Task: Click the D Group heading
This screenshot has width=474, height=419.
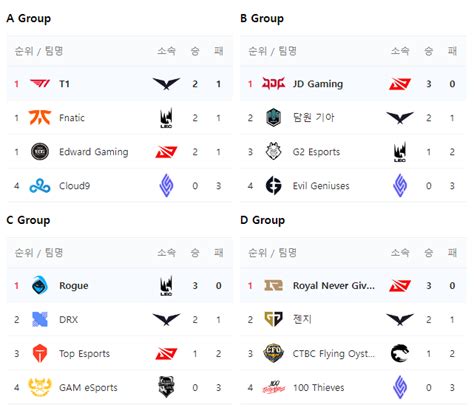Action: (263, 220)
